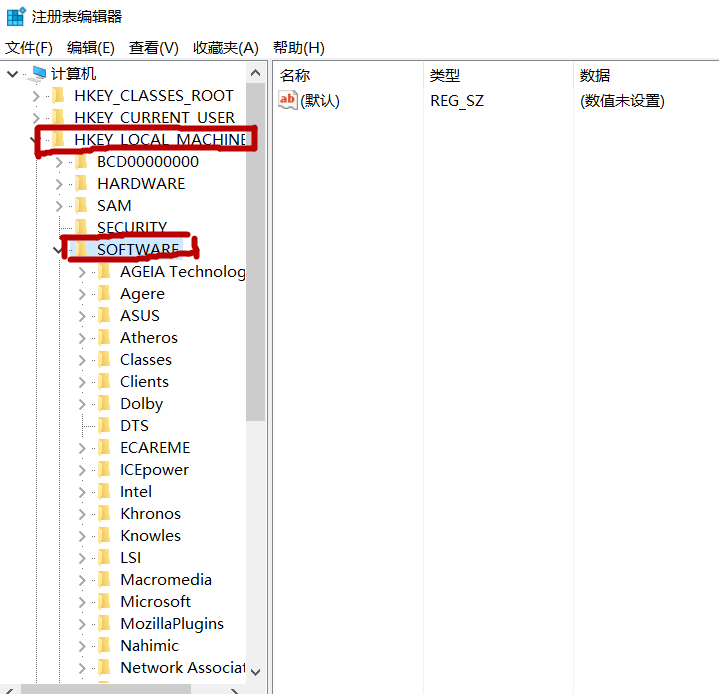This screenshot has width=719, height=694.
Task: Expand the HARDWARE key
Action: [59, 184]
